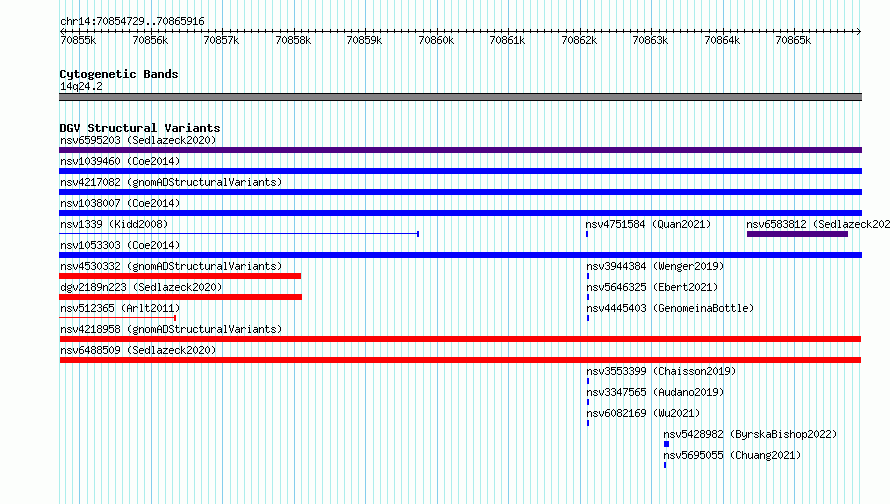Select the blue nsv5695055 marker

(x=665, y=465)
